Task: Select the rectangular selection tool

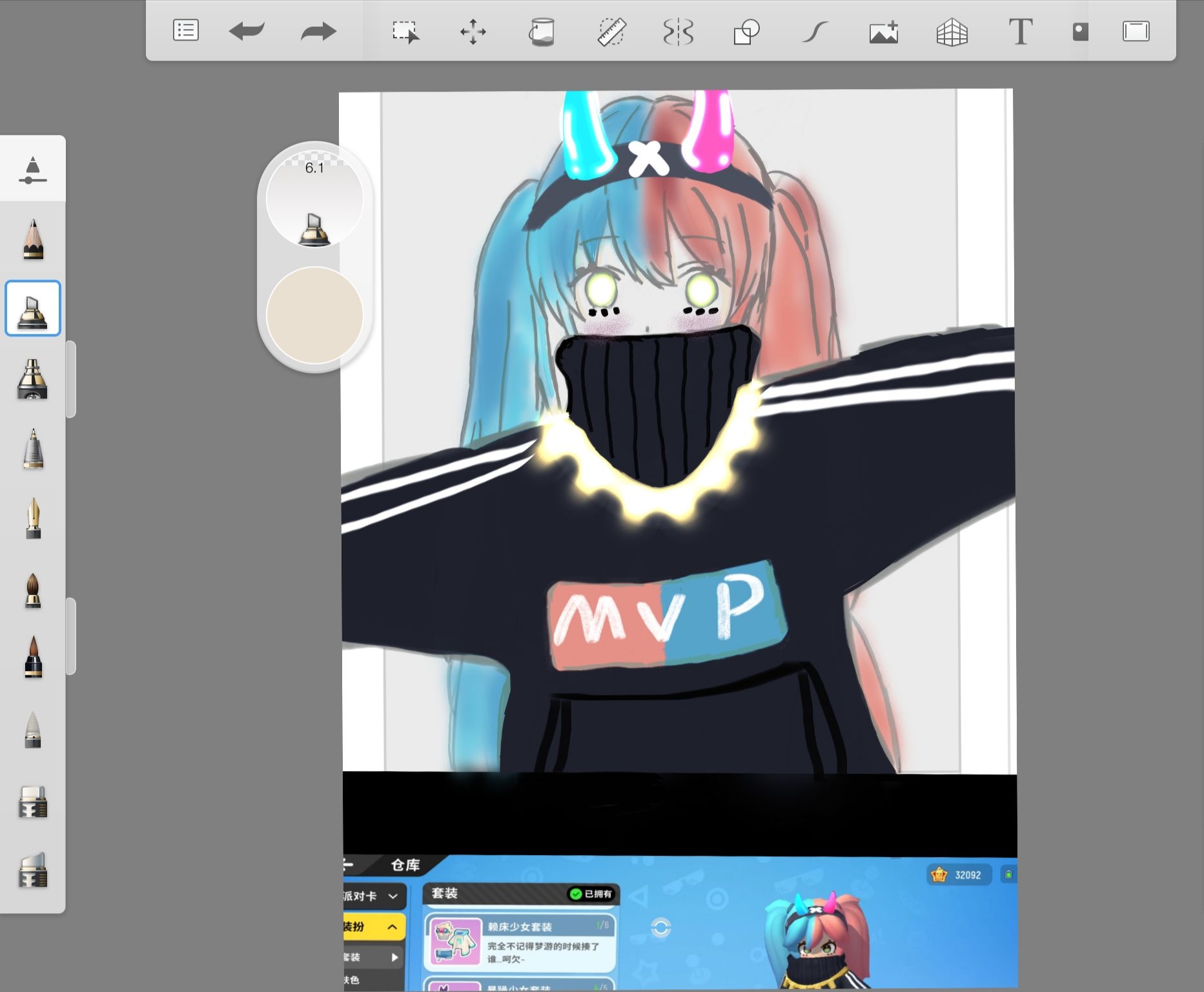Action: click(x=405, y=31)
